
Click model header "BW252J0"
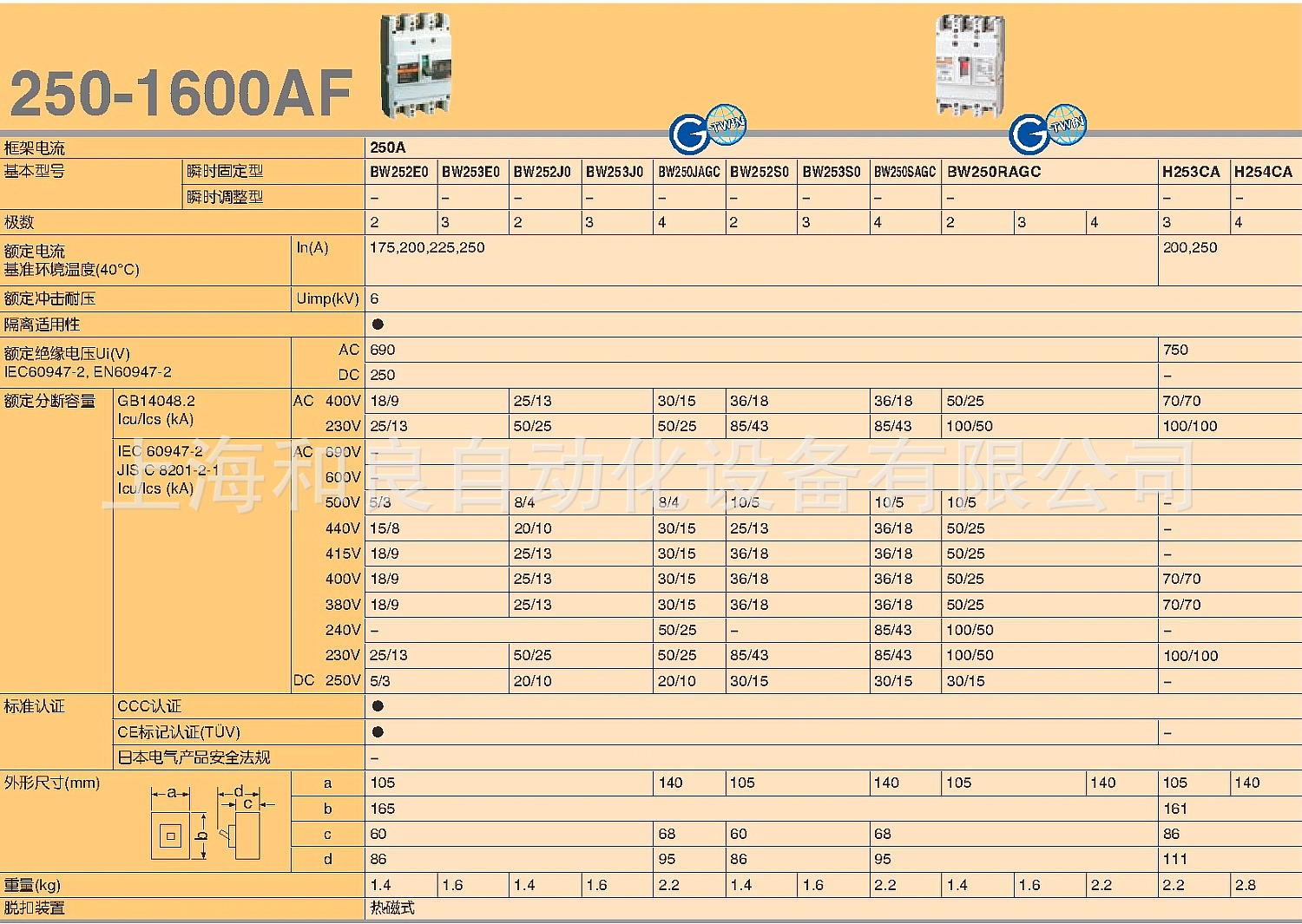[x=542, y=172]
